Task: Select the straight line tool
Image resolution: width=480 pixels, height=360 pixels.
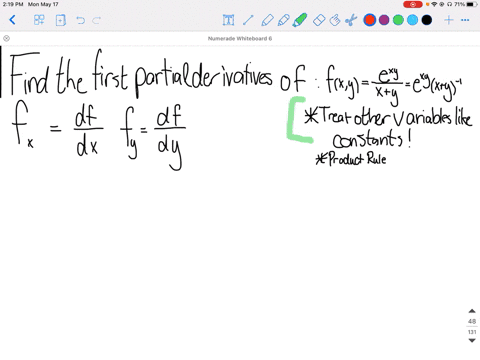Action: [248, 20]
